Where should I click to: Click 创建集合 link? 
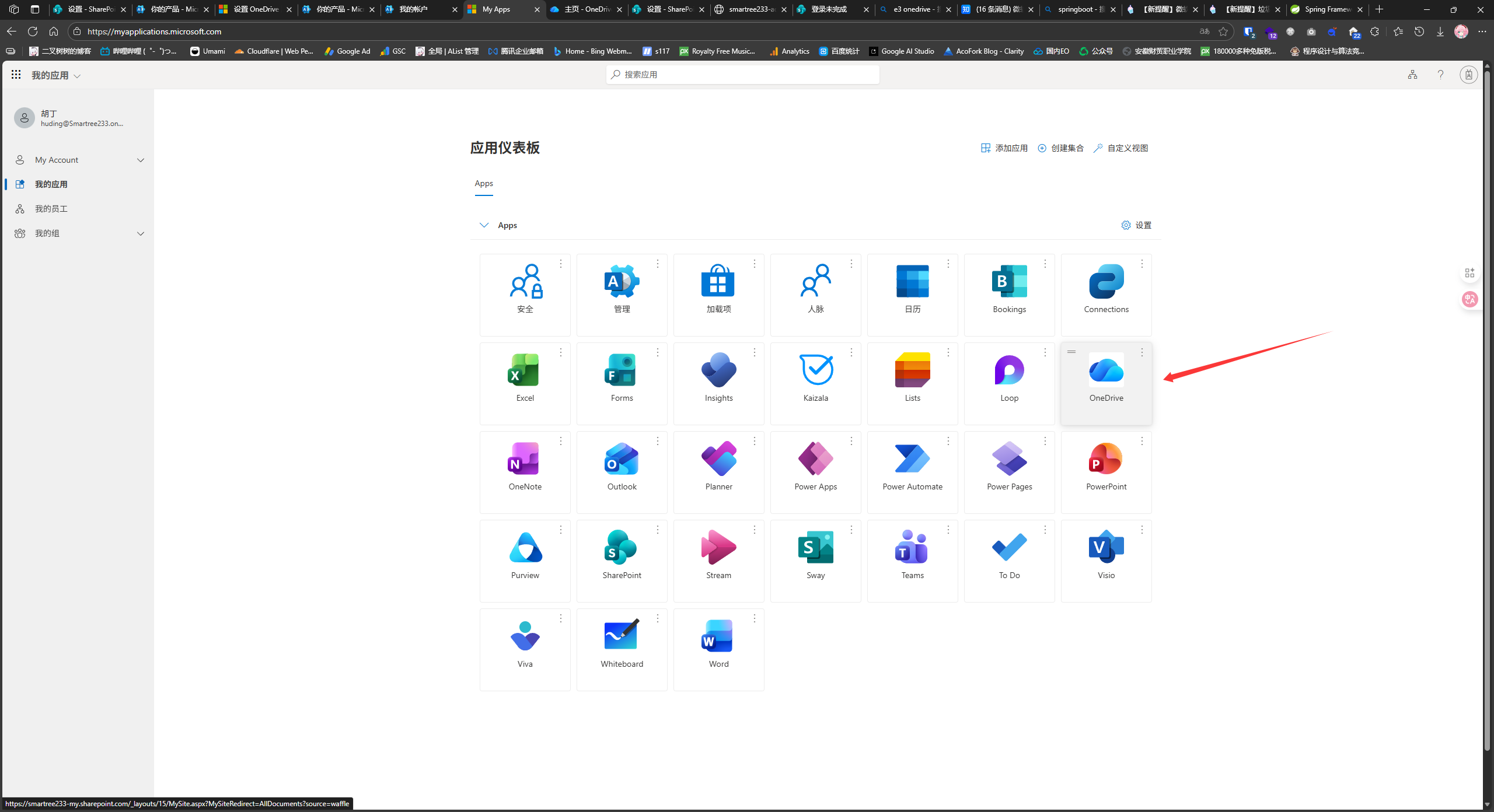[x=1060, y=148]
